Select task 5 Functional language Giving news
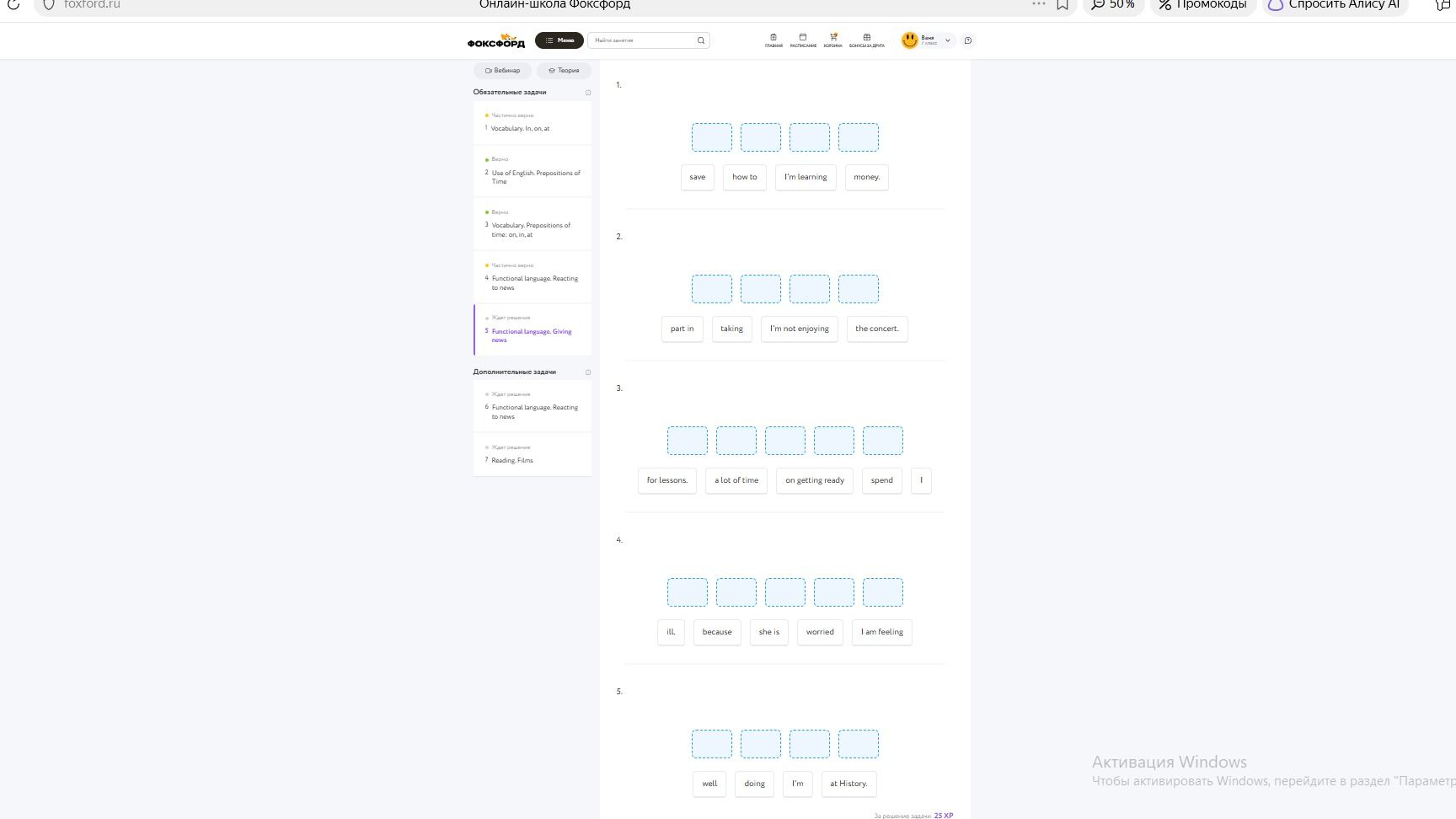This screenshot has height=819, width=1456. pyautogui.click(x=533, y=329)
